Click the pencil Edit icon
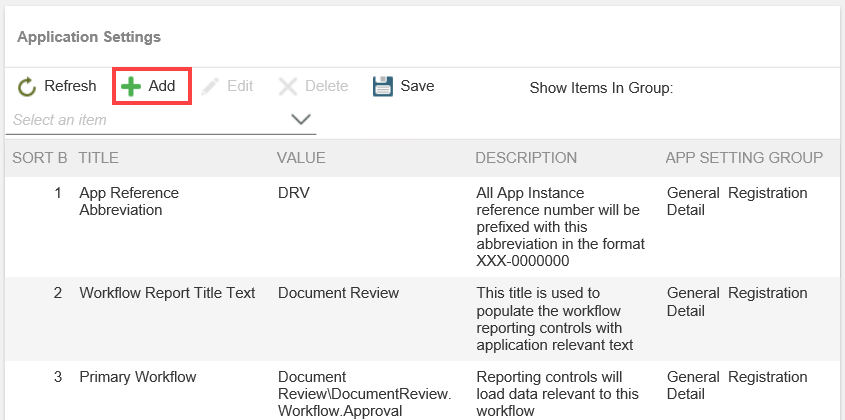Image resolution: width=845 pixels, height=420 pixels. [210, 87]
